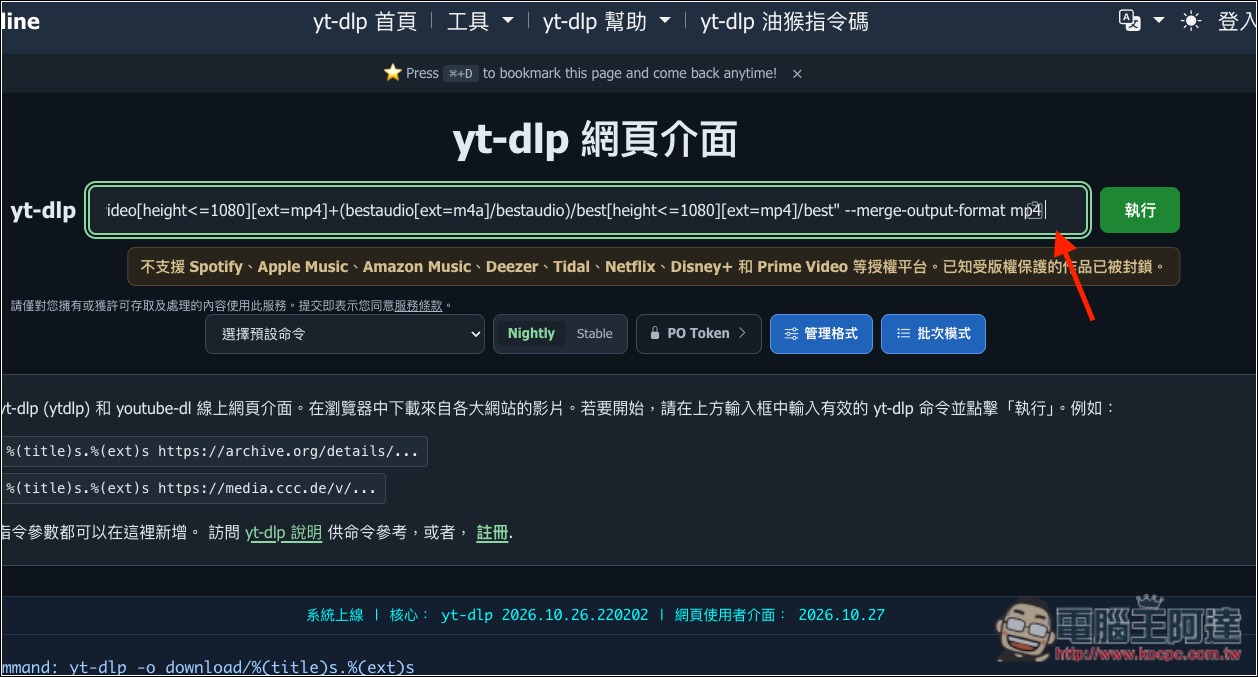The width and height of the screenshot is (1258, 677).
Task: Click the command line output text
Action: click(x=208, y=666)
